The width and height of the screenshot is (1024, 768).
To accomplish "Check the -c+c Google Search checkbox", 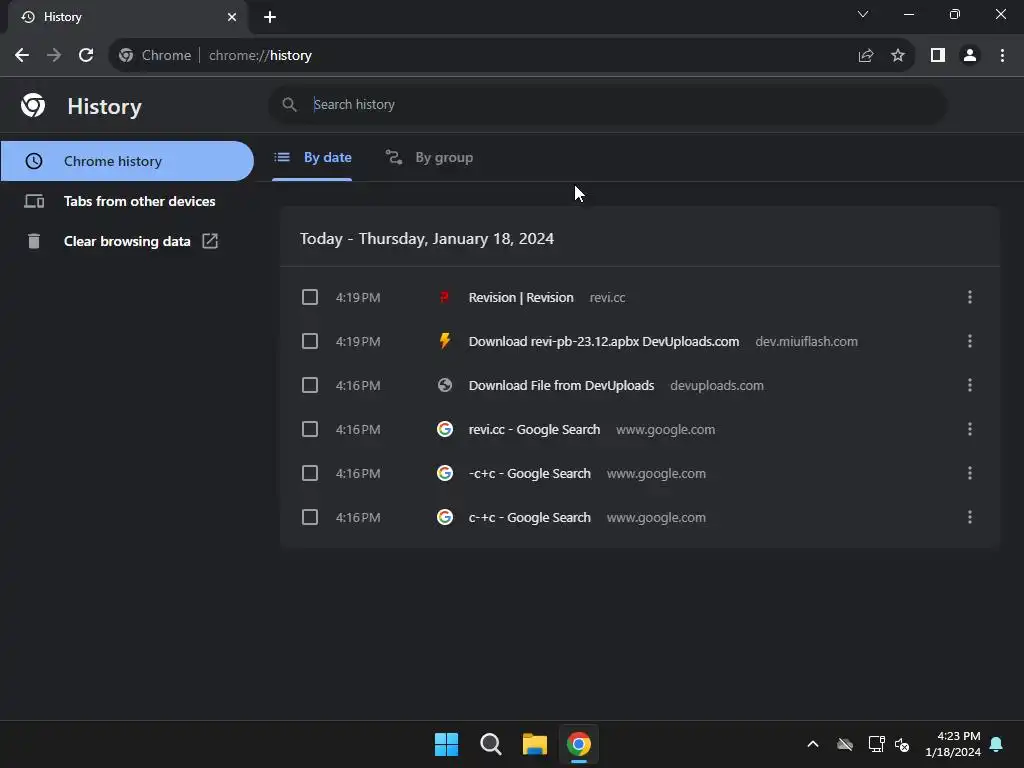I will (310, 473).
